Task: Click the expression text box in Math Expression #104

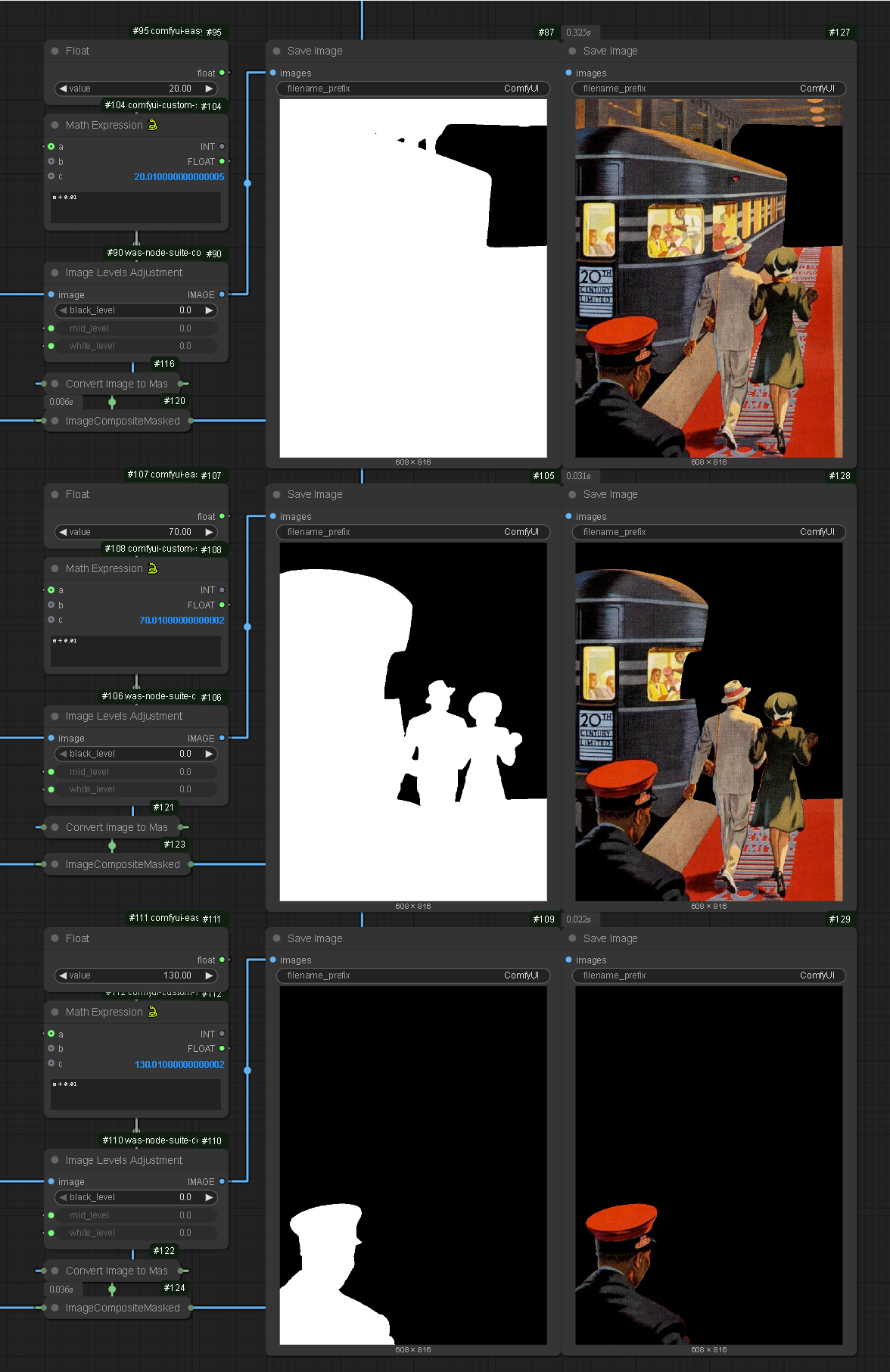Action: [136, 207]
